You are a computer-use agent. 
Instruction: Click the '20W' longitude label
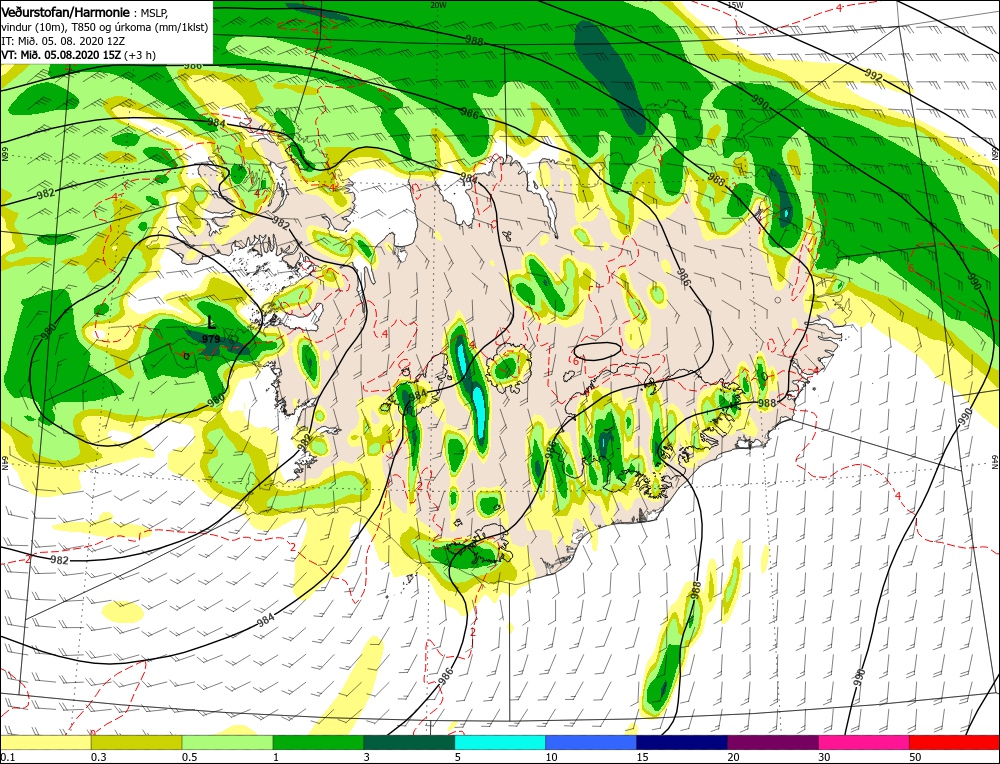(438, 5)
